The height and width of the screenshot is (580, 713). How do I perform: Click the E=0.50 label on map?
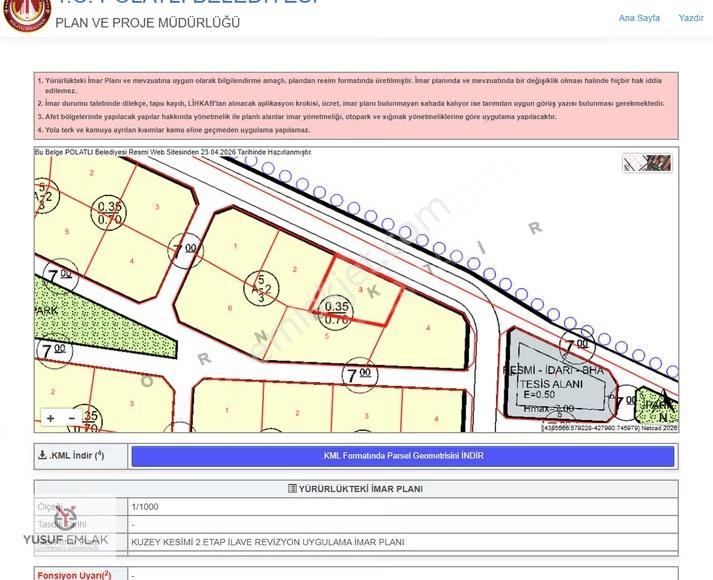539,395
